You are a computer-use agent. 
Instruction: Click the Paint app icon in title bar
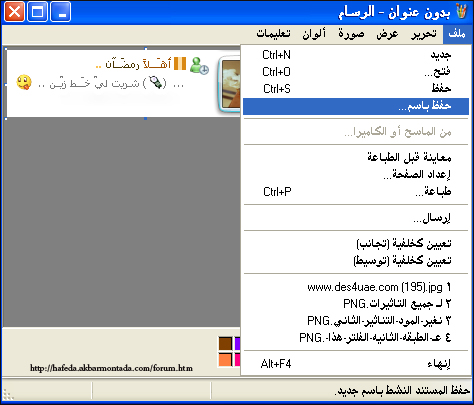[x=461, y=12]
